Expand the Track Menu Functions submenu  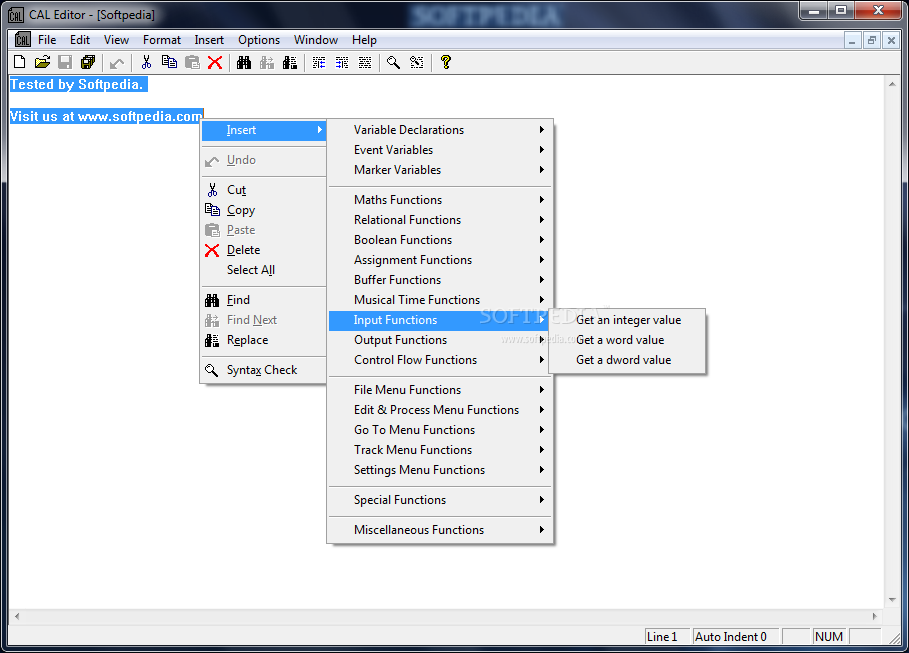(440, 449)
